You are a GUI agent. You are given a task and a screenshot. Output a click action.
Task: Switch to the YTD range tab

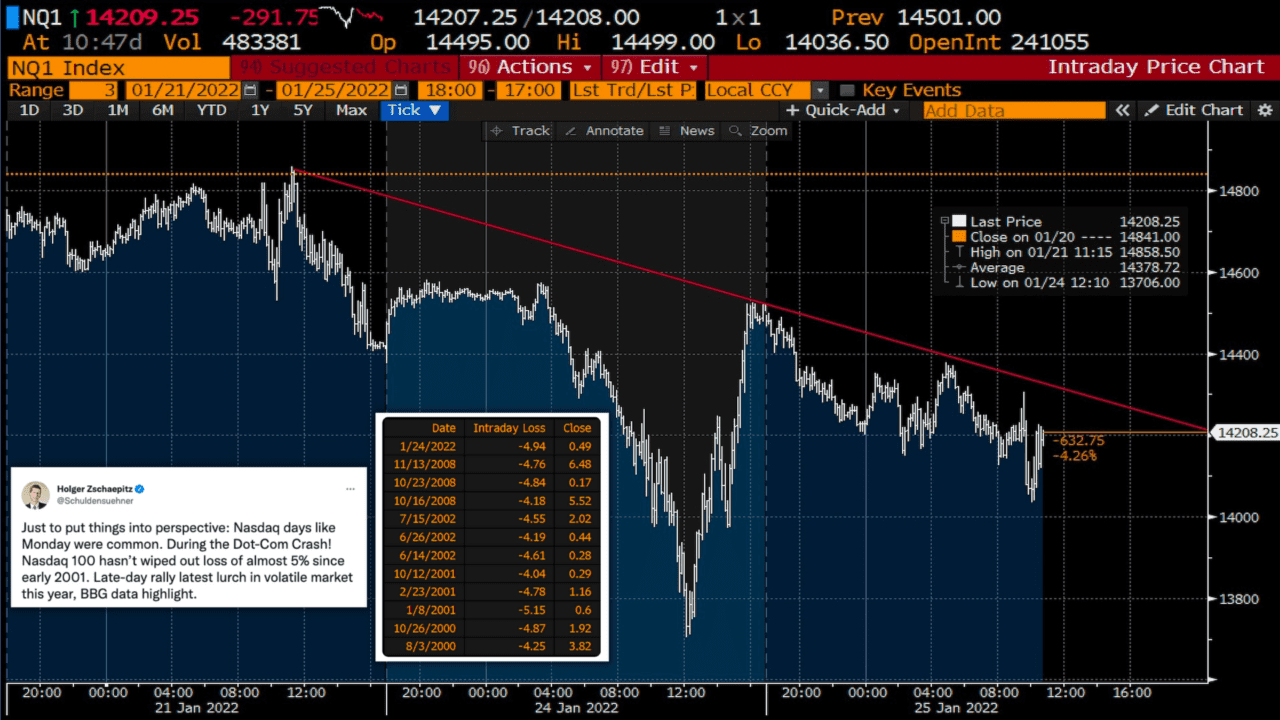click(211, 110)
